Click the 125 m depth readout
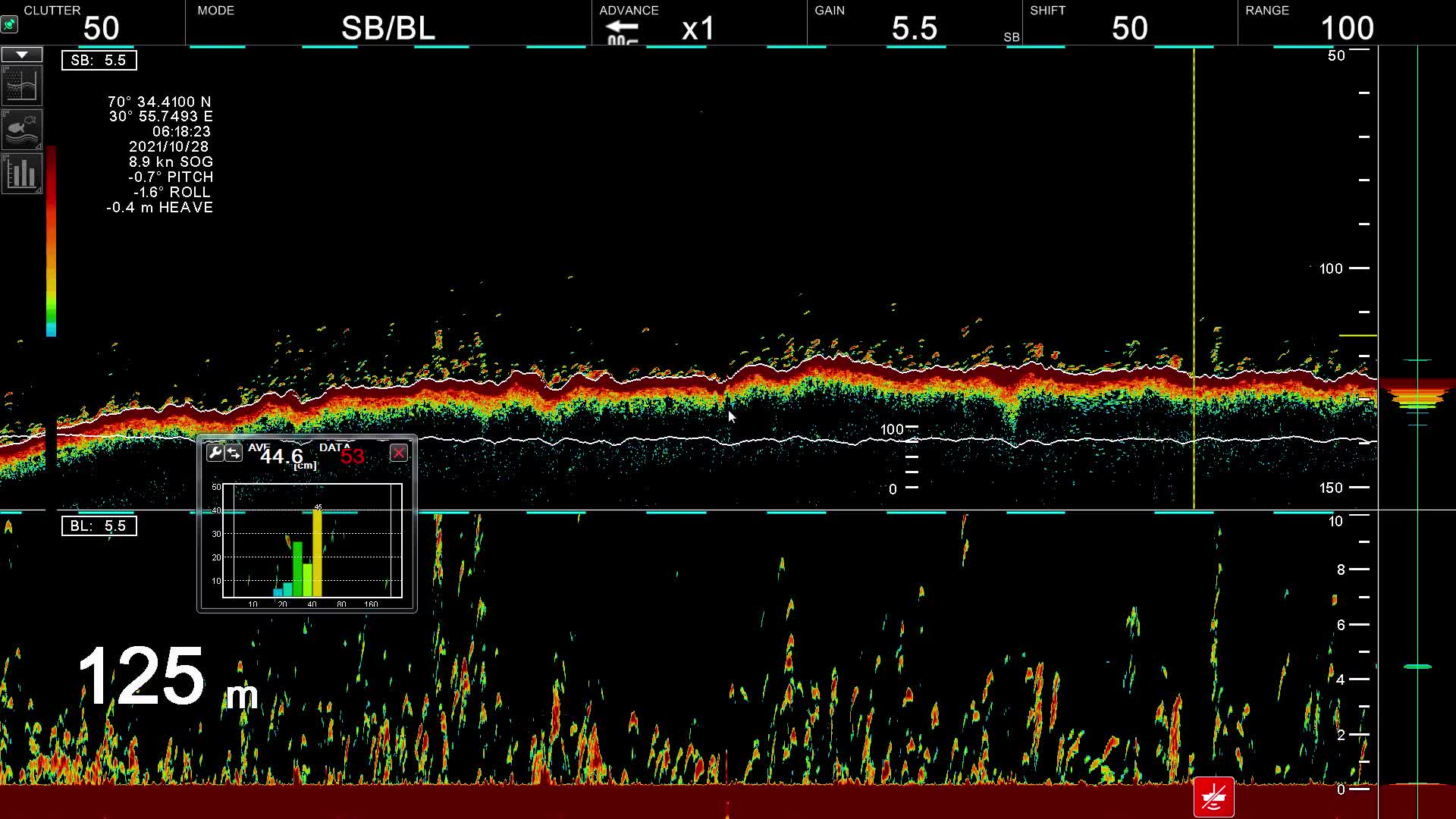The image size is (1456, 819). [168, 677]
